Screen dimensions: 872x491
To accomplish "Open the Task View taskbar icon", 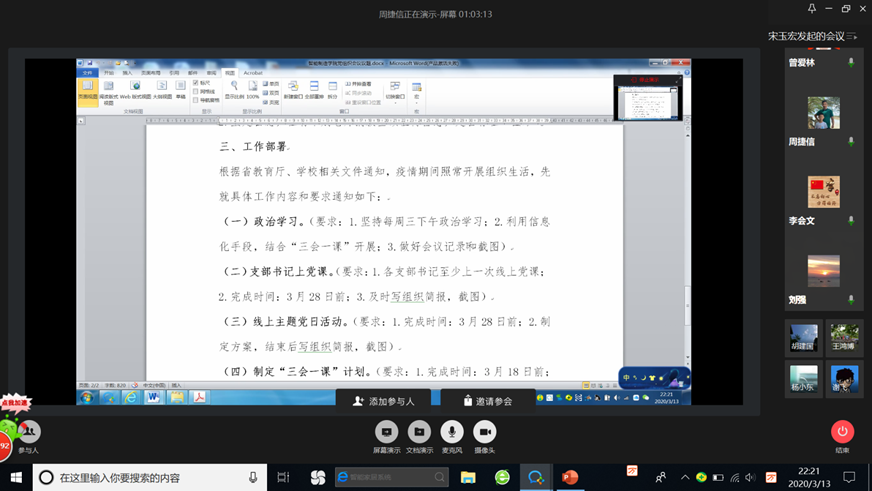I will tap(283, 478).
